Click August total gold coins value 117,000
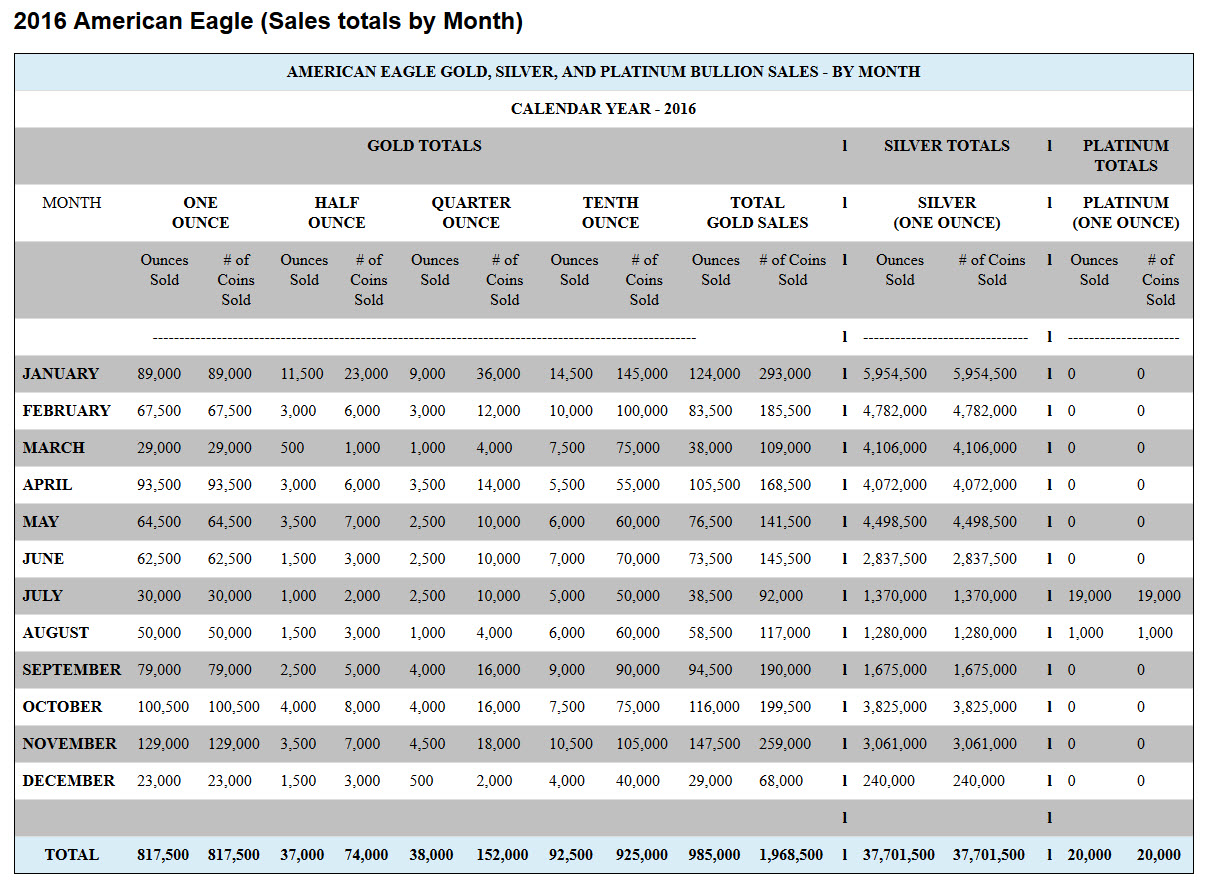This screenshot has width=1206, height=883. (x=785, y=633)
